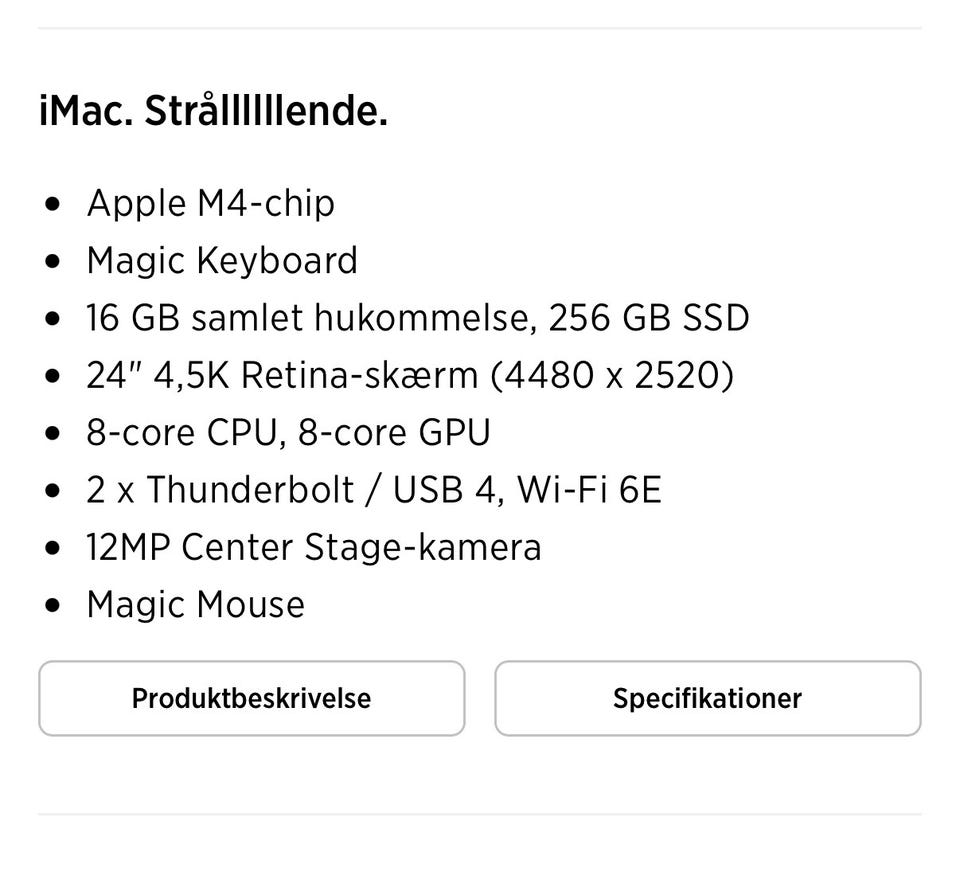
Task: Open the Produktbeskrivelse button
Action: pos(251,698)
